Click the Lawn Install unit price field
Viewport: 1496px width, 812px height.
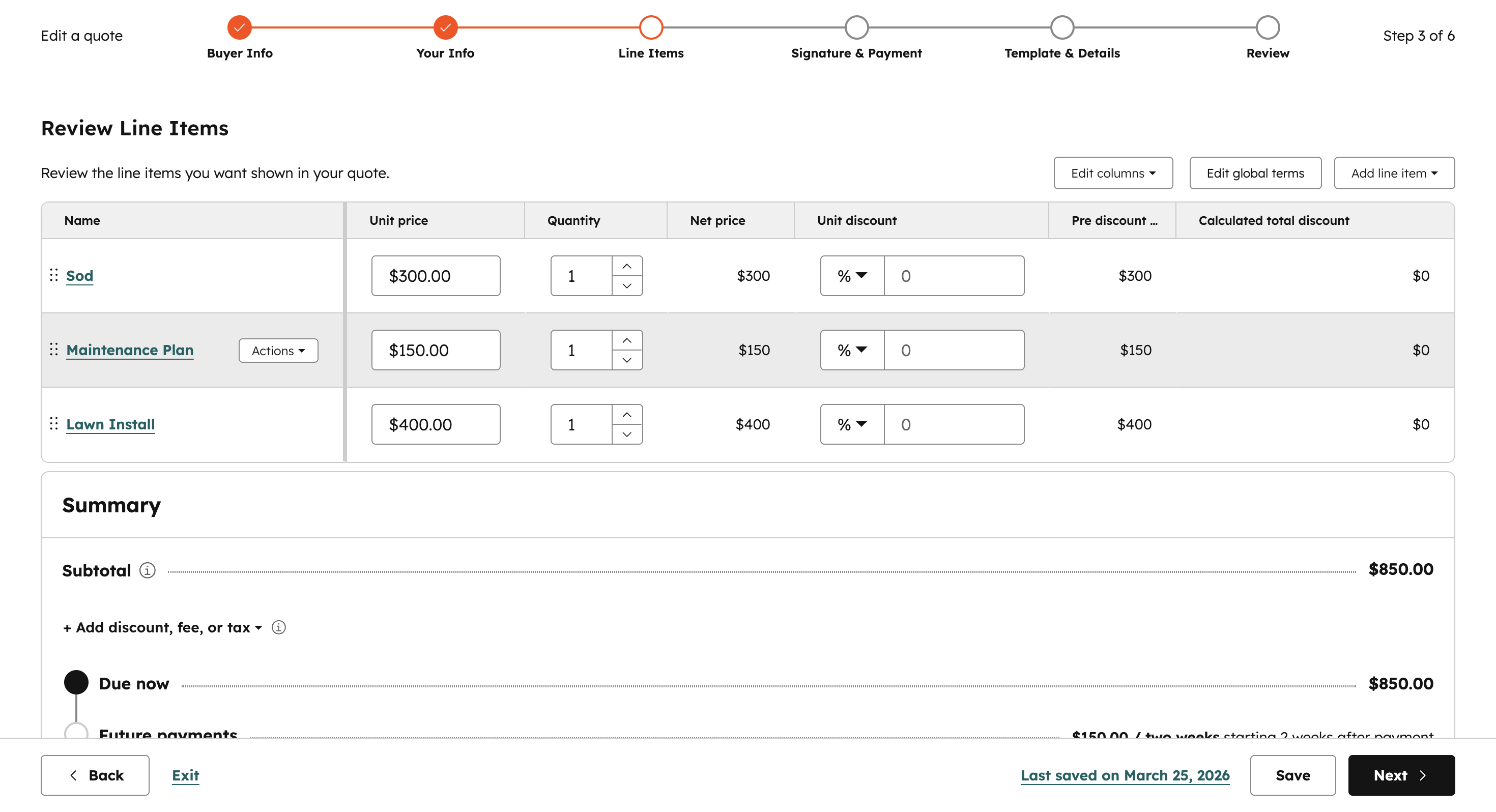[x=436, y=425]
